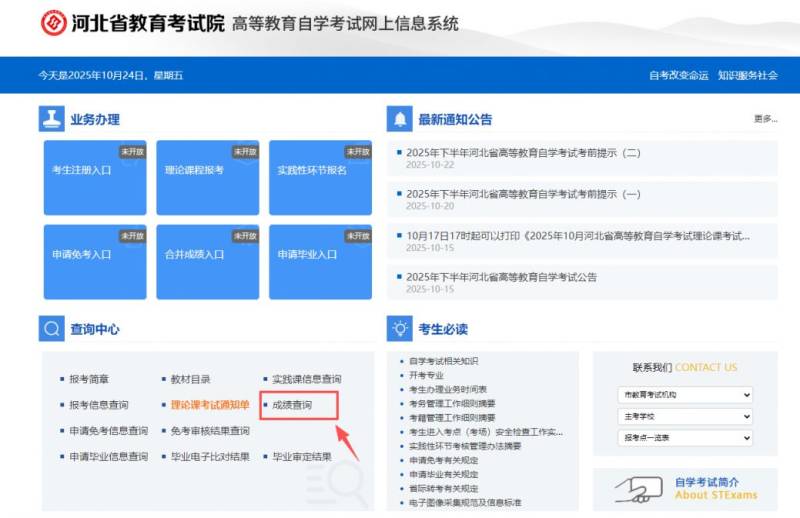Screen dimensions: 800x518
Task: Click the 最新通知公告 bell icon
Action: pyautogui.click(x=400, y=119)
